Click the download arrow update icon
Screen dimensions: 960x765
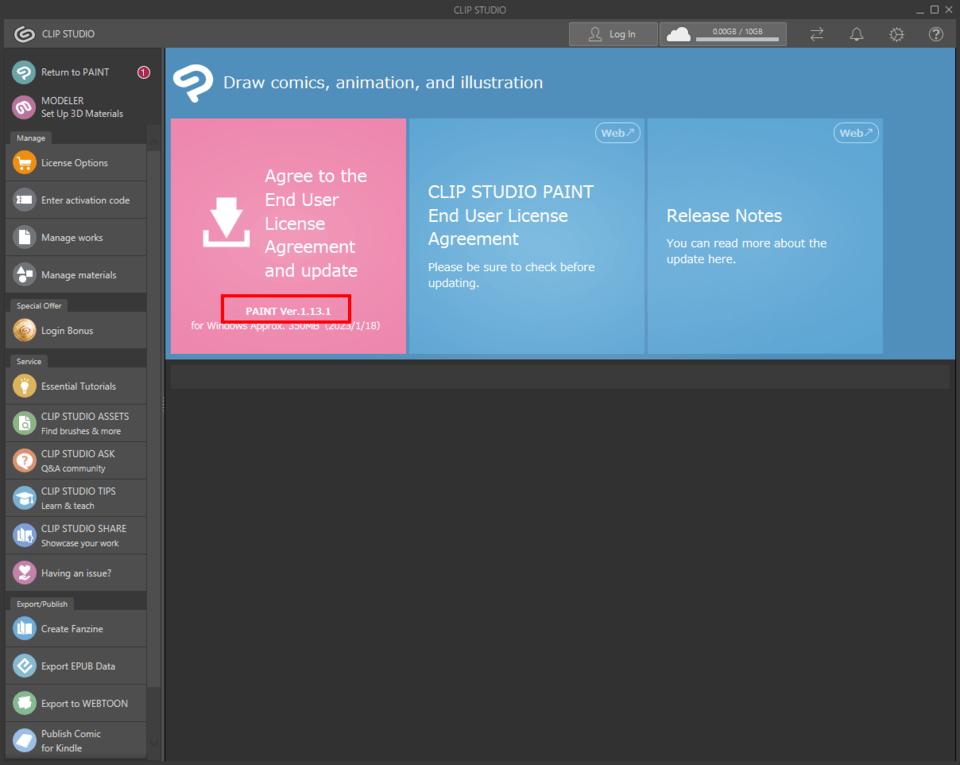[x=226, y=222]
